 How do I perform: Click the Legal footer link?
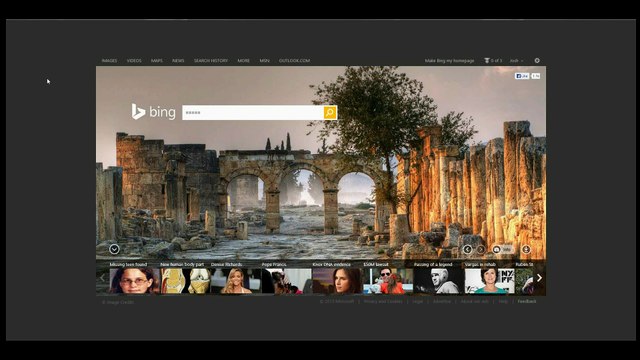[x=418, y=302]
